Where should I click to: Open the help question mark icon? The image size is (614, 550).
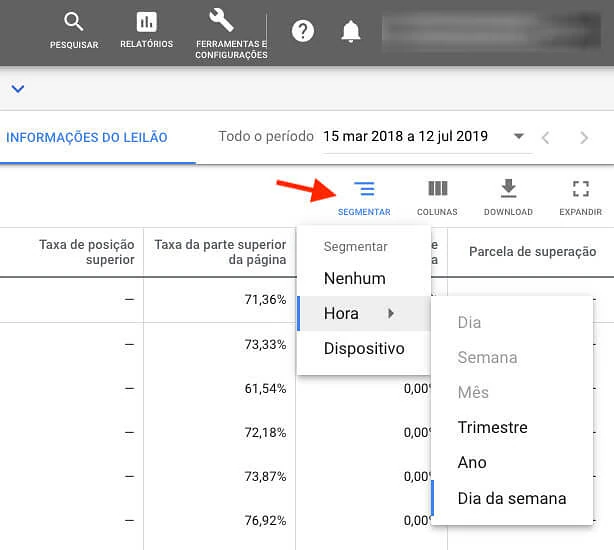303,31
